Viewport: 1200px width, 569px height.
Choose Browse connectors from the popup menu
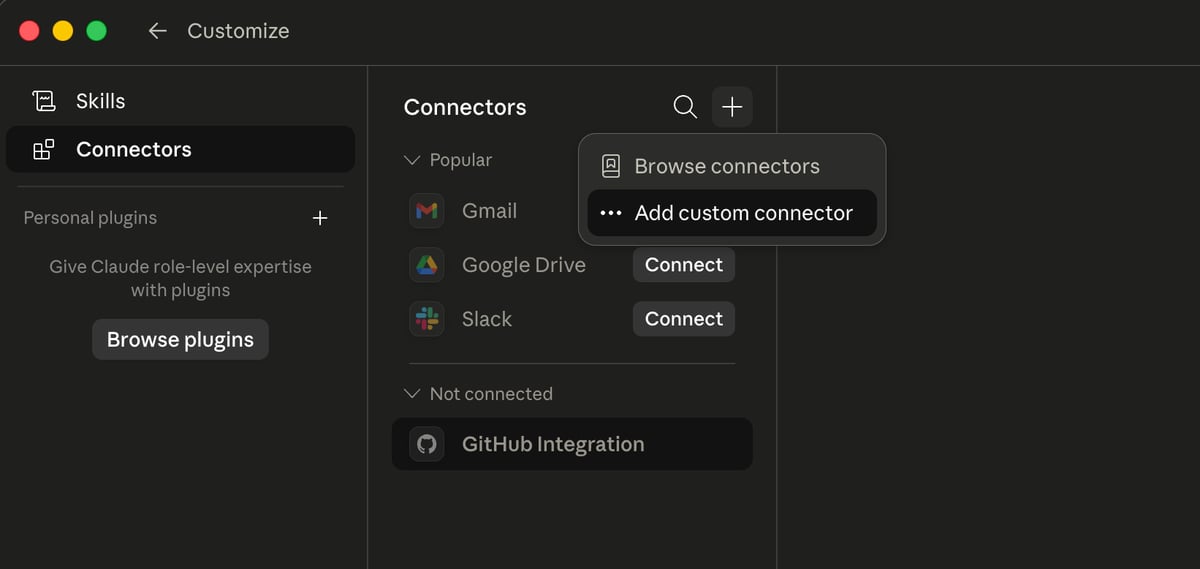pos(732,166)
